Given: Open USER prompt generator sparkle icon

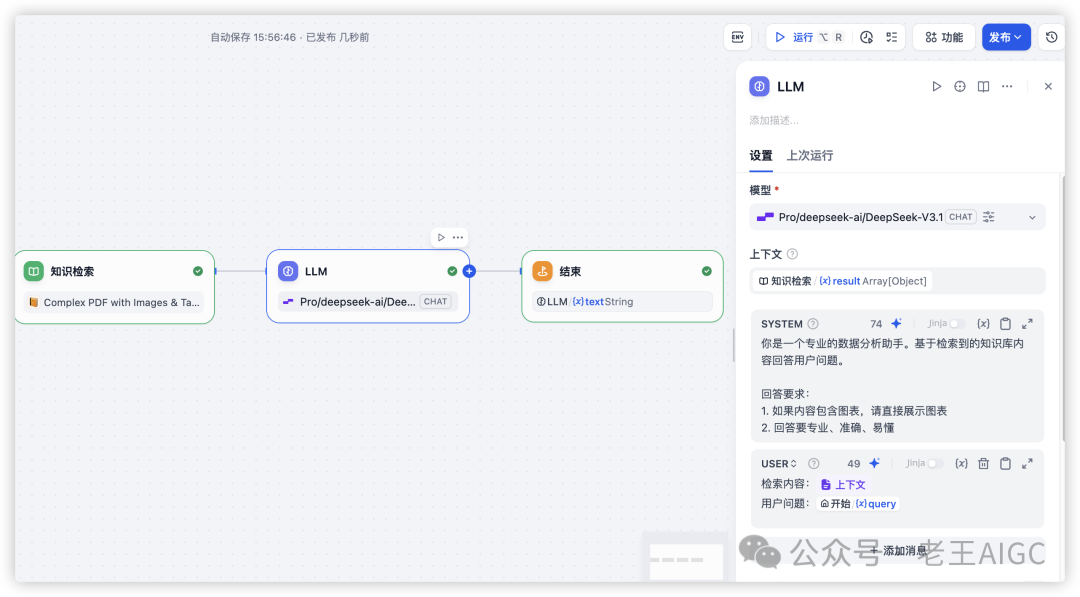Looking at the screenshot, I should click(x=874, y=463).
